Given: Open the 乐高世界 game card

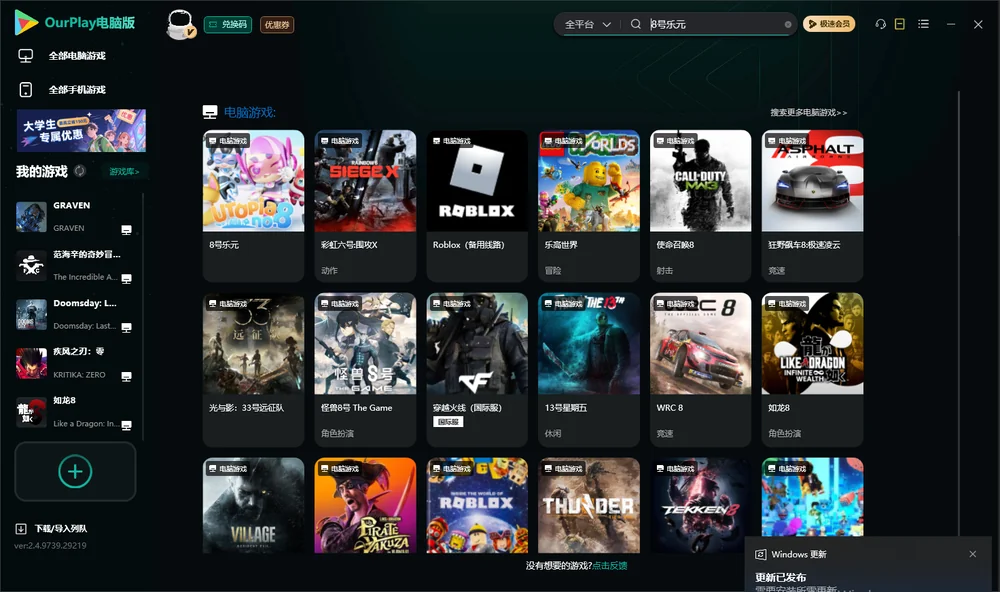Looking at the screenshot, I should (x=589, y=205).
